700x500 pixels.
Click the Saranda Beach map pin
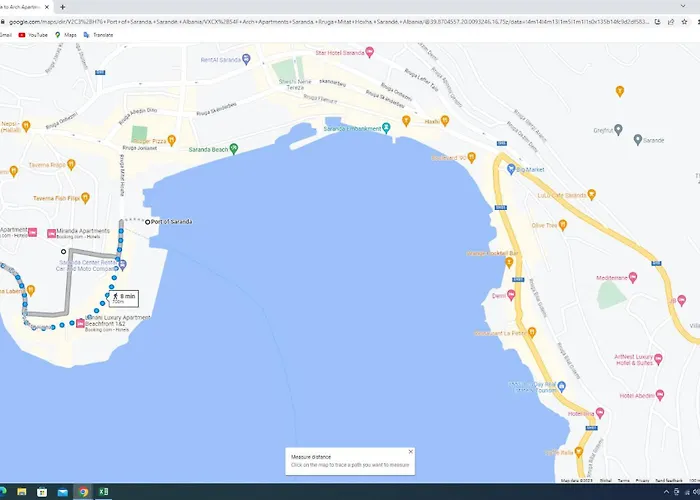[x=233, y=149]
